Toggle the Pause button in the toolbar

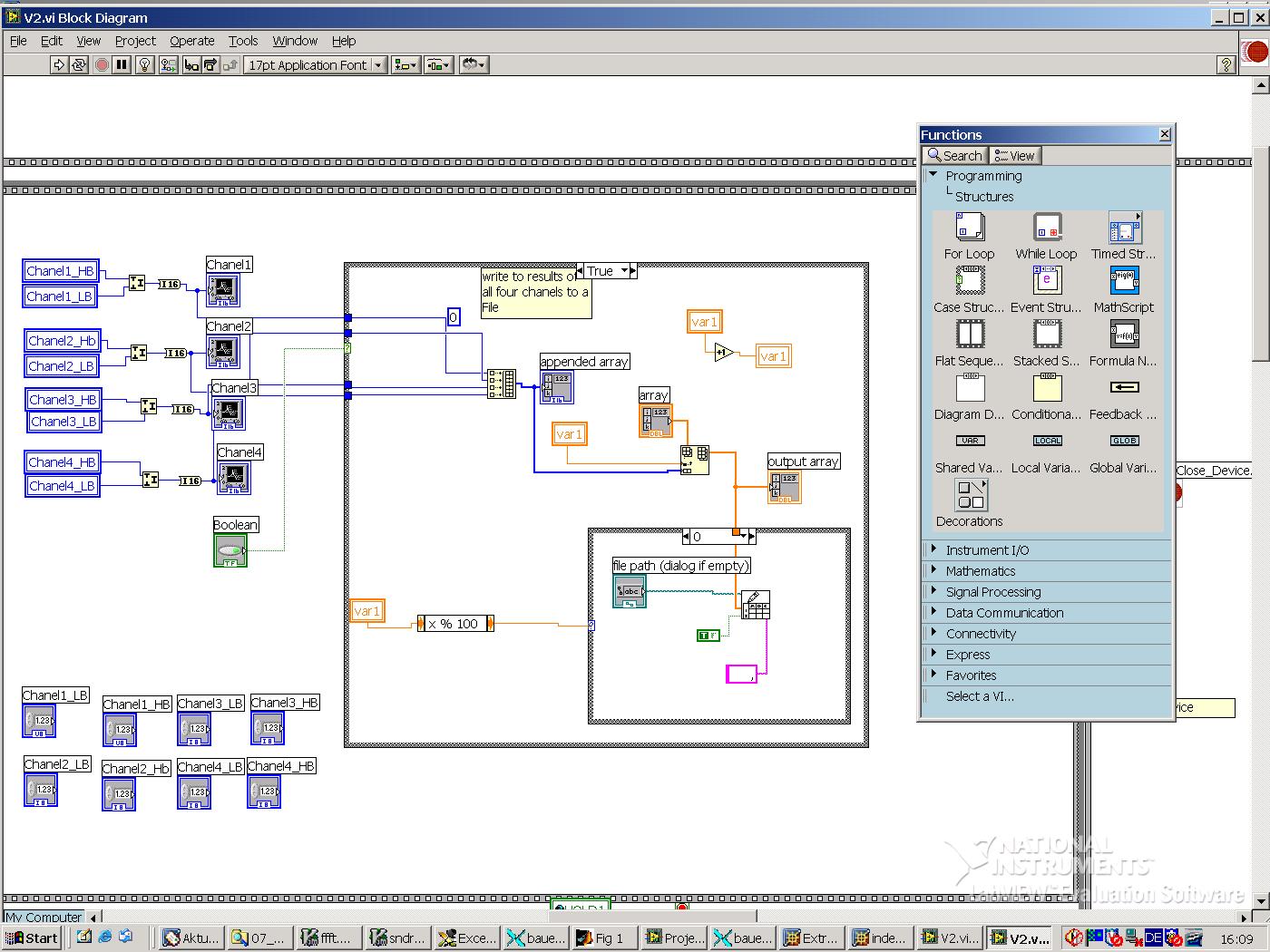point(122,64)
